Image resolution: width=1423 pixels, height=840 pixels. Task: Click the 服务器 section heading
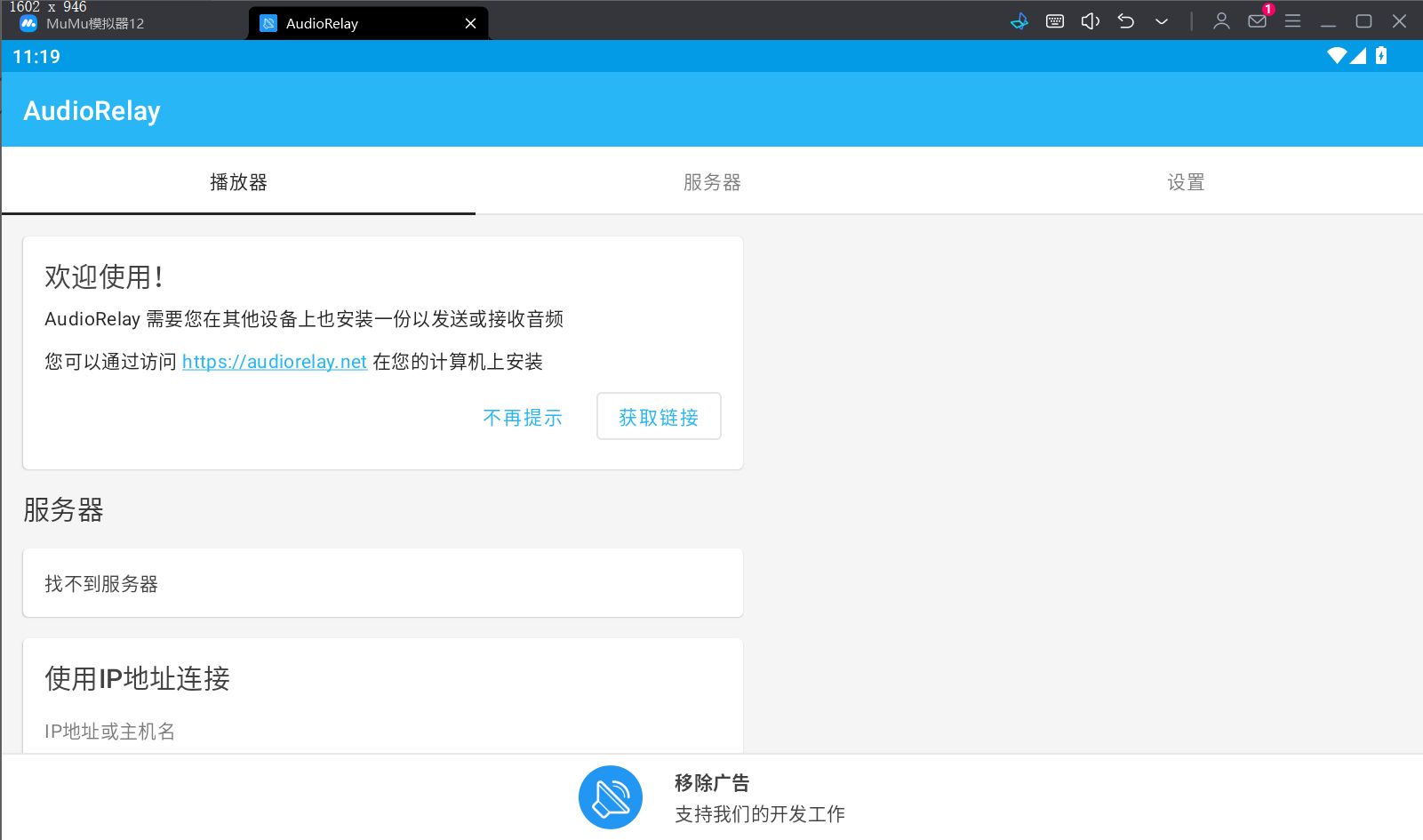pos(63,509)
